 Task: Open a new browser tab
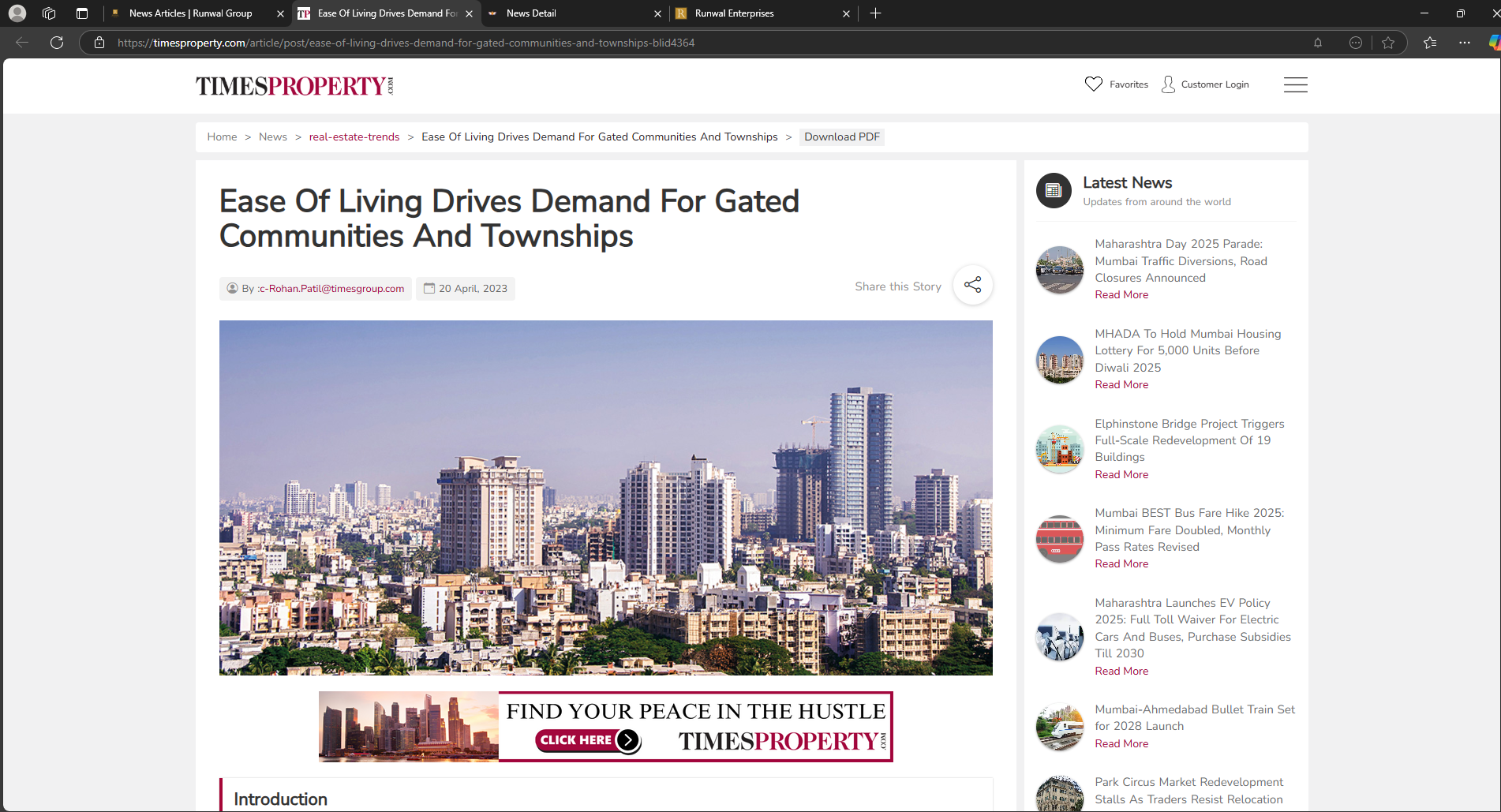(x=875, y=13)
